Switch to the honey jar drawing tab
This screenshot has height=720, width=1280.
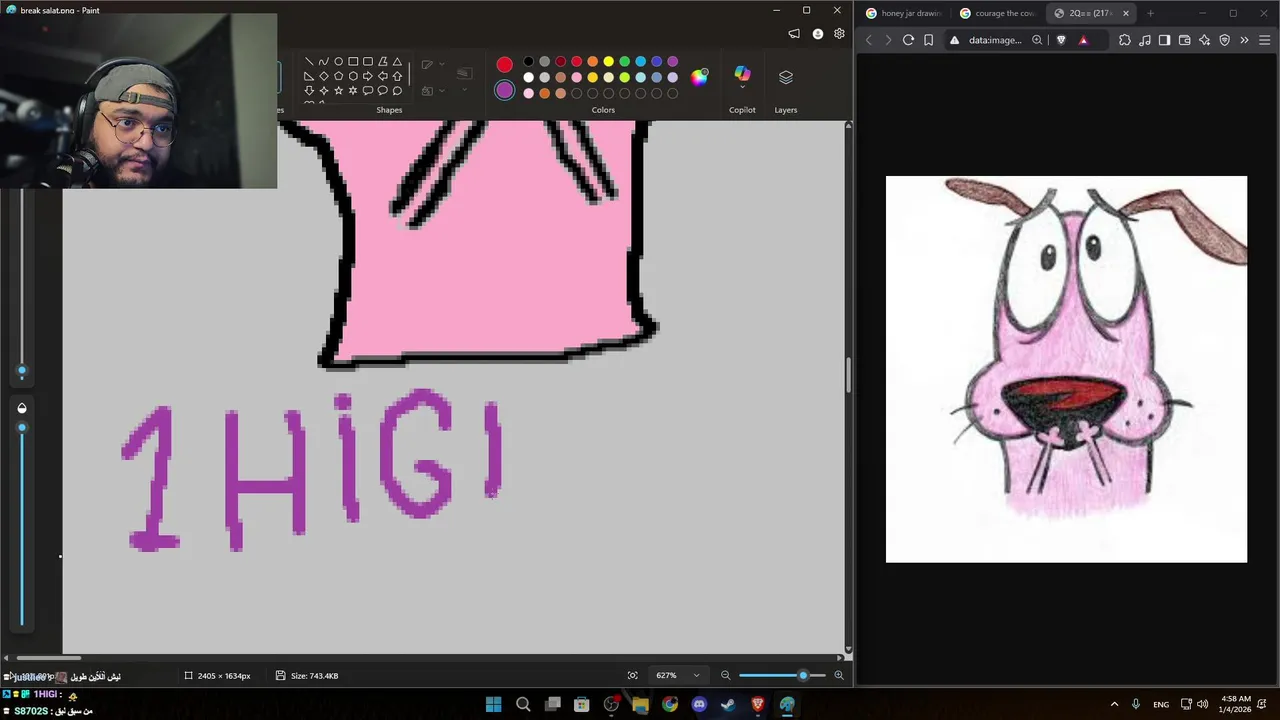point(903,13)
